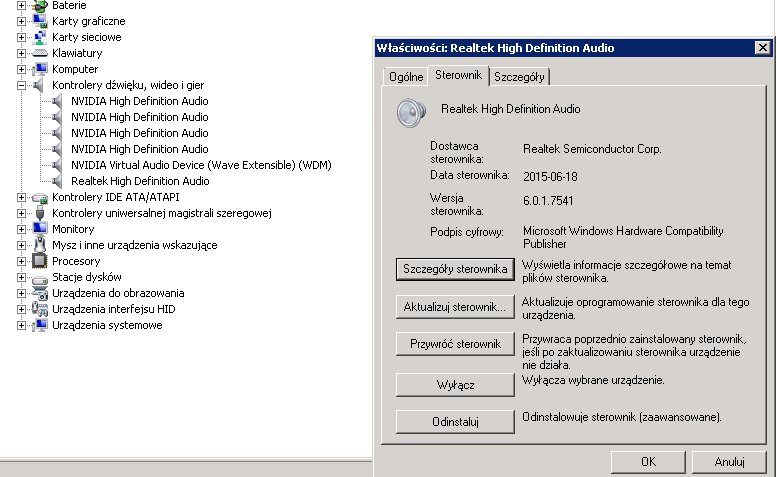Expand Mysz i inne urządzenia wskazujące node
Image resolution: width=776 pixels, height=477 pixels.
tap(21, 245)
